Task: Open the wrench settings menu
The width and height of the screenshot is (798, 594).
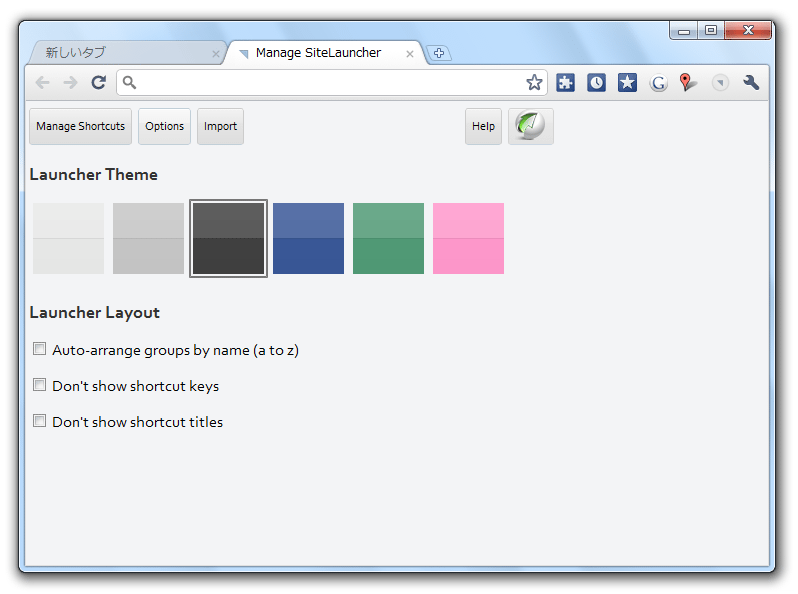Action: pos(751,82)
